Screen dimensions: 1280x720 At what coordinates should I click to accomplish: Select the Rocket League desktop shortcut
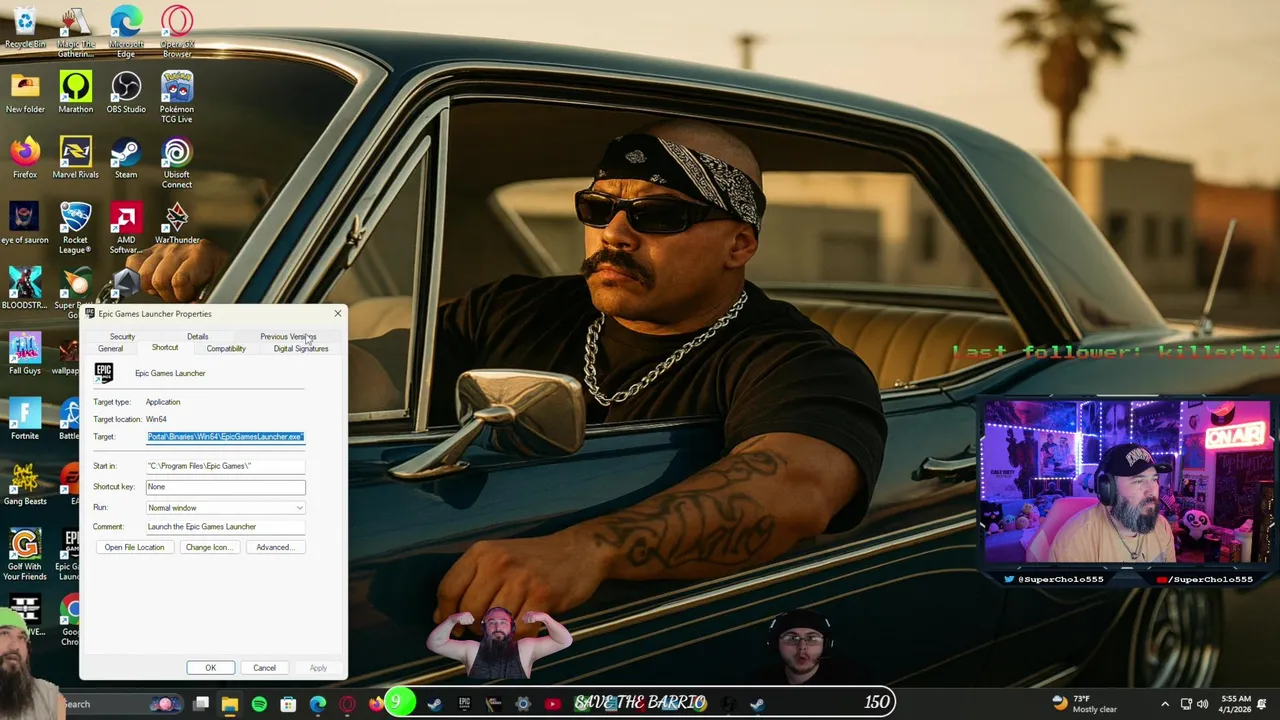(76, 228)
